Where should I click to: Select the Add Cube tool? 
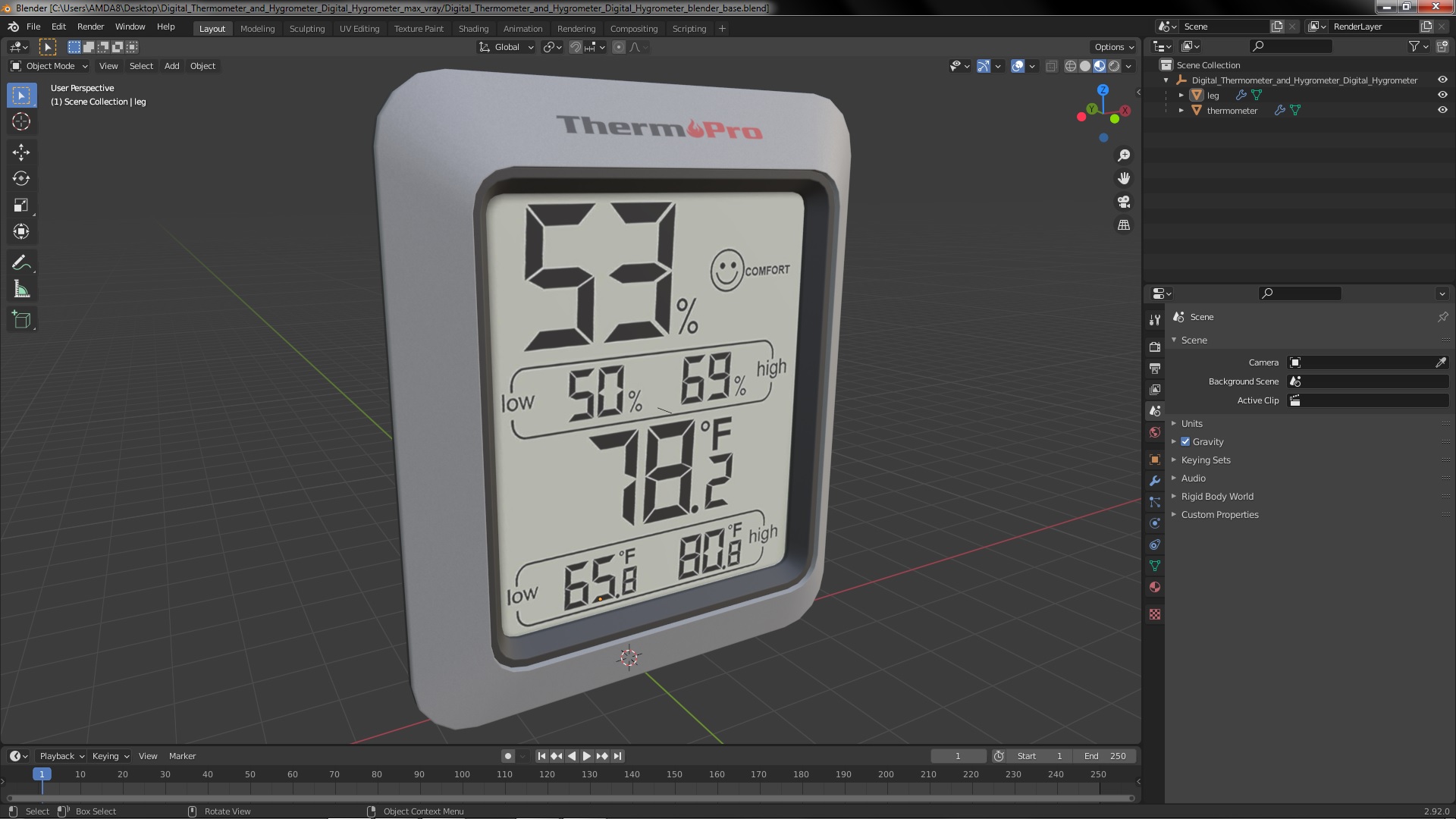(x=21, y=320)
